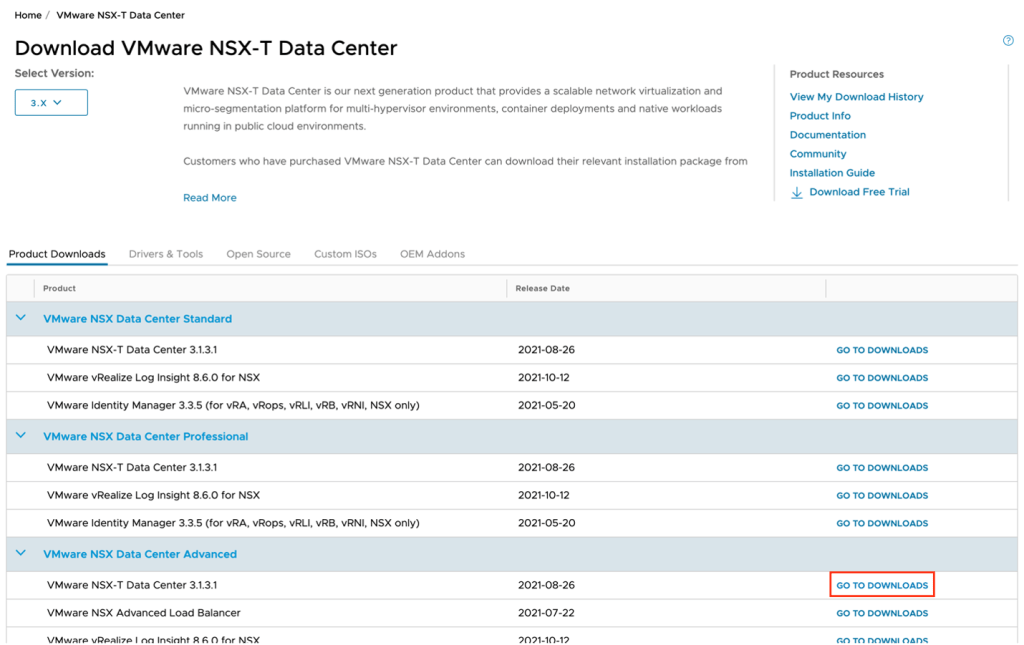
Task: Go to downloads for NSX Advanced Load Balancer
Action: (x=882, y=613)
